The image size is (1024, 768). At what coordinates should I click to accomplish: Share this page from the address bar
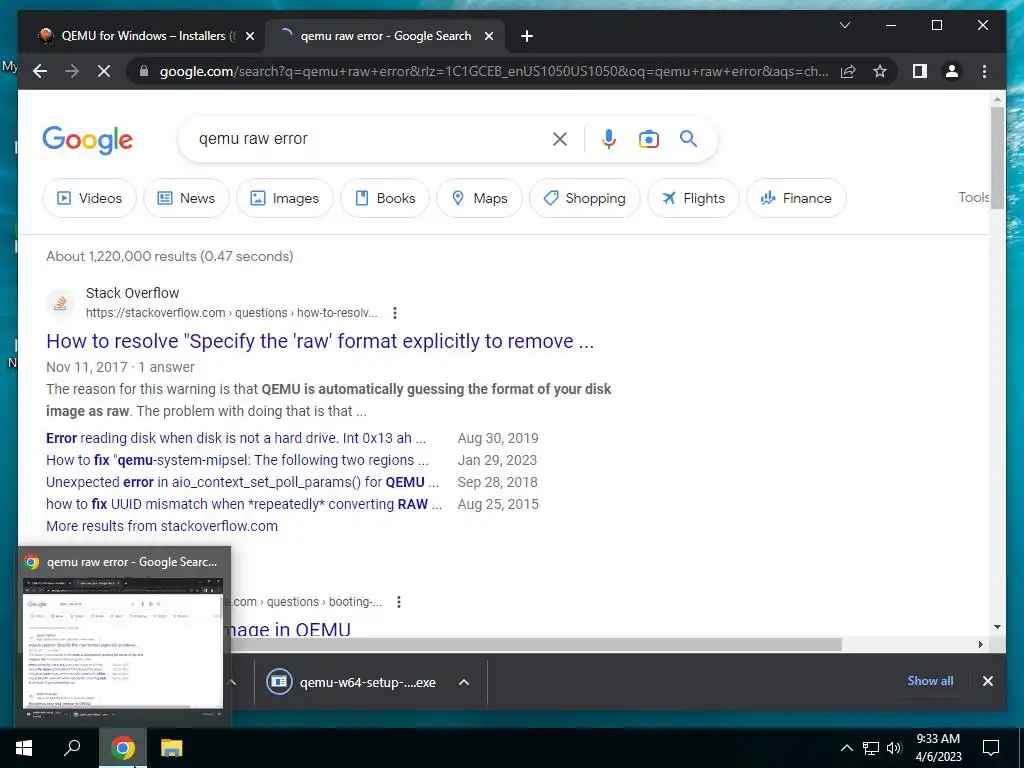[848, 71]
